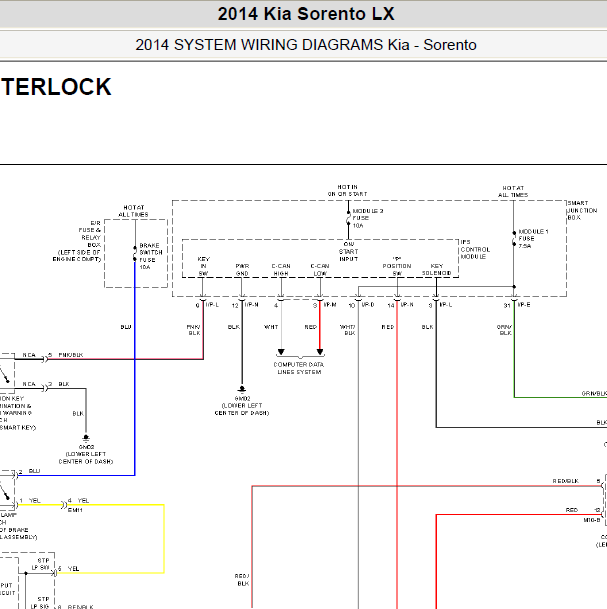This screenshot has height=609, width=607.
Task: Click the '(SMART KEY)' text
Action: 18,428
